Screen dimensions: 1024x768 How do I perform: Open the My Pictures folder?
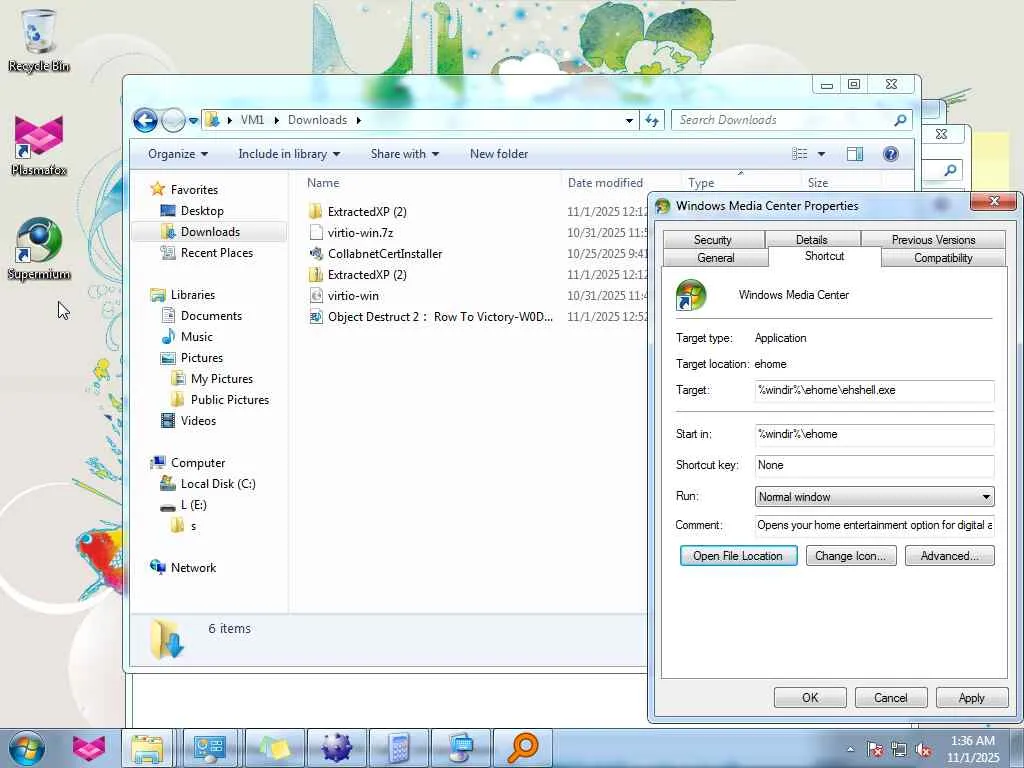[221, 379]
